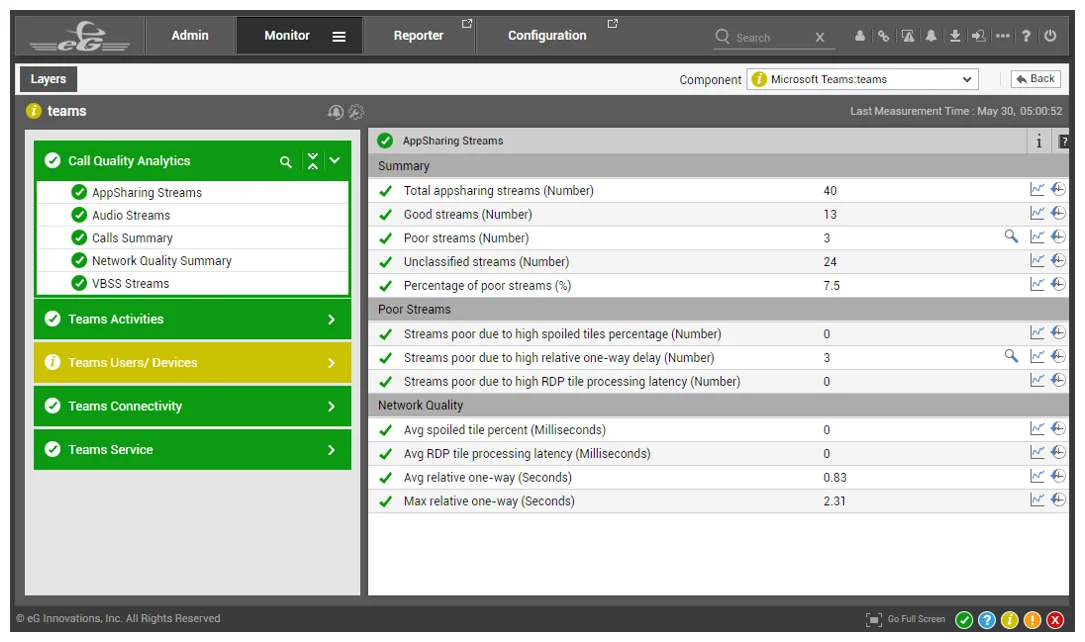Image resolution: width=1085 pixels, height=642 pixels.
Task: Click red Critical status legend icon in footer
Action: [x=1055, y=620]
